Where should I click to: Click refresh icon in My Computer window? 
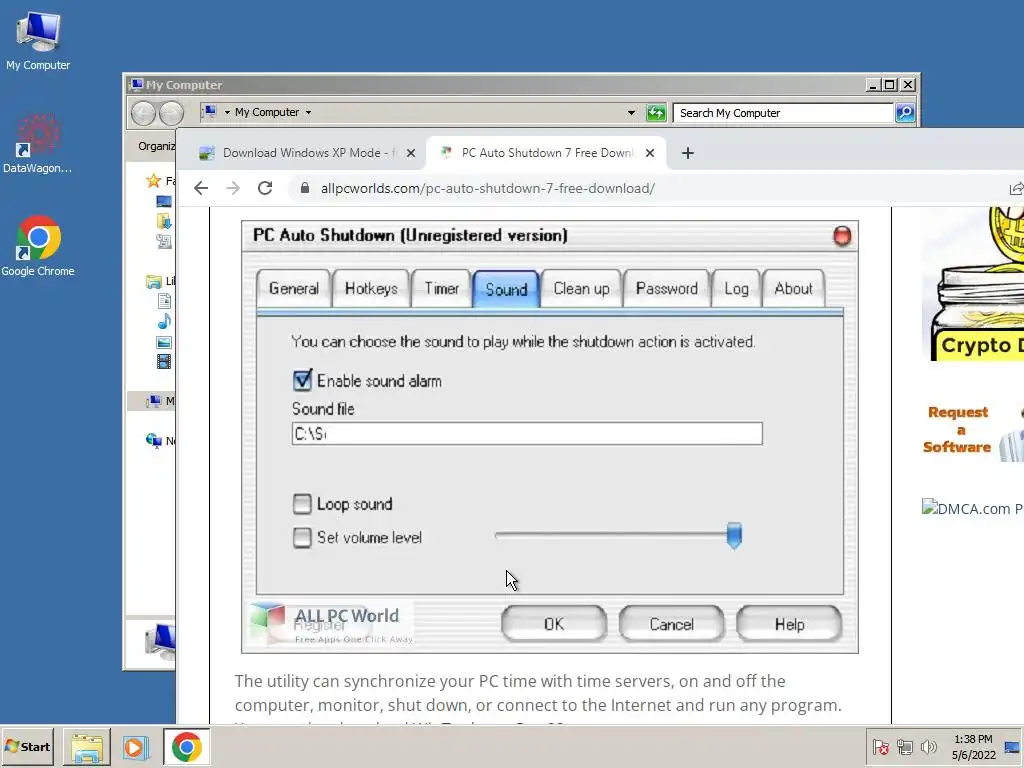[656, 112]
